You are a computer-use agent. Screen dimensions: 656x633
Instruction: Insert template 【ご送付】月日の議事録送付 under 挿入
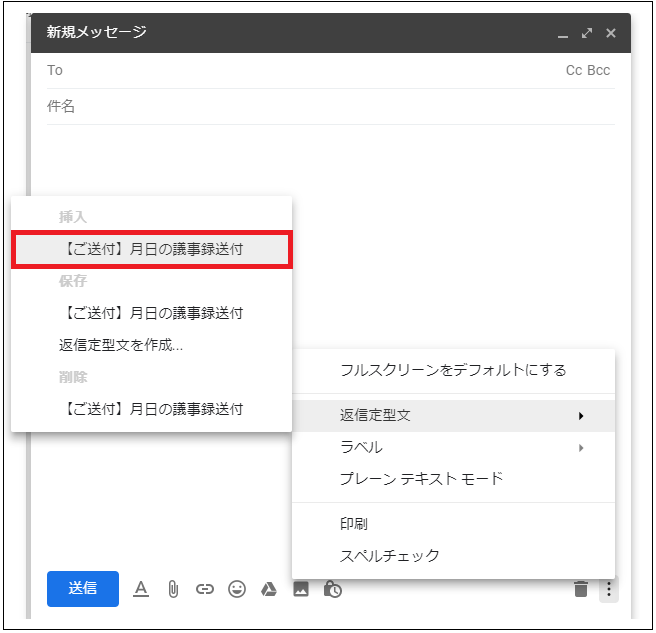[x=151, y=249]
